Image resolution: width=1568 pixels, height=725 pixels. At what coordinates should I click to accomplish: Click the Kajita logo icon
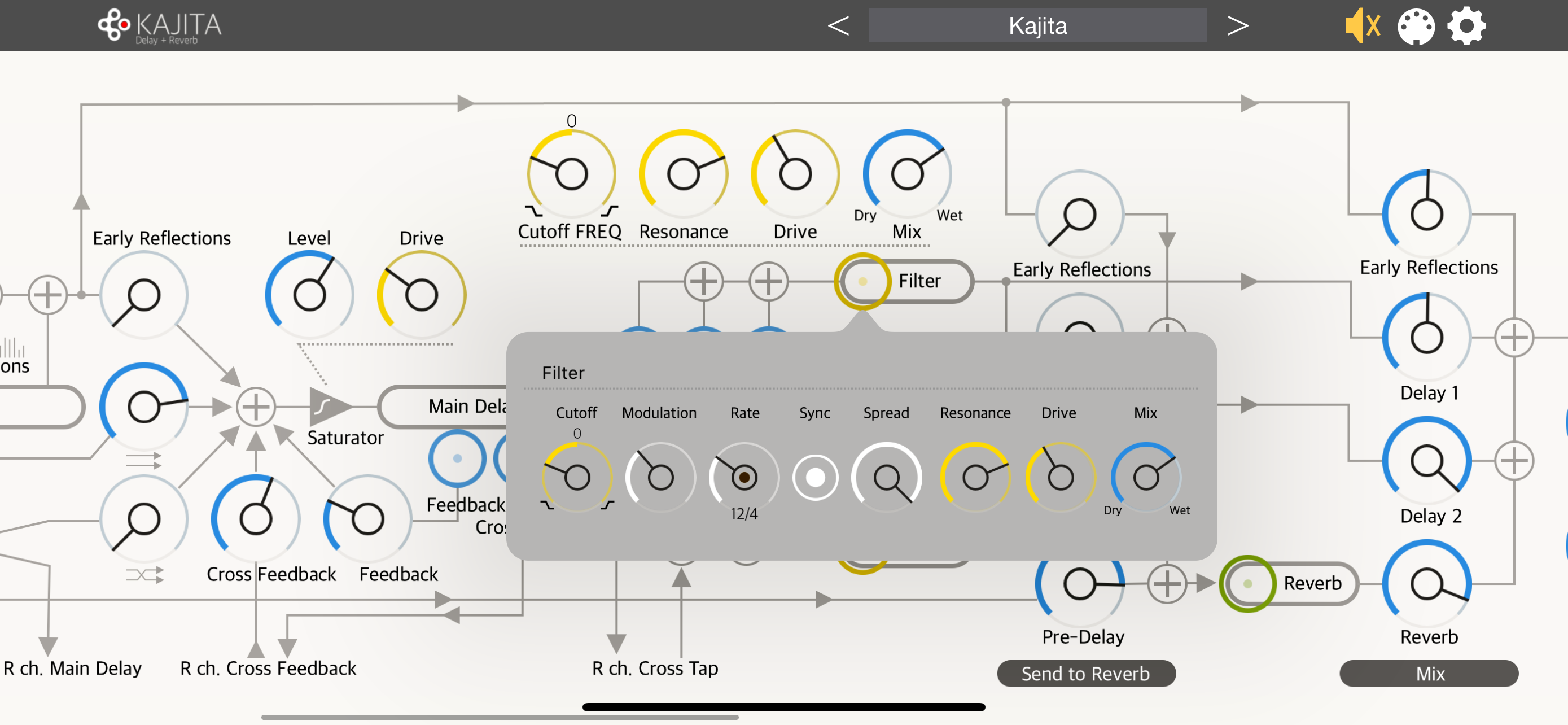[114, 25]
